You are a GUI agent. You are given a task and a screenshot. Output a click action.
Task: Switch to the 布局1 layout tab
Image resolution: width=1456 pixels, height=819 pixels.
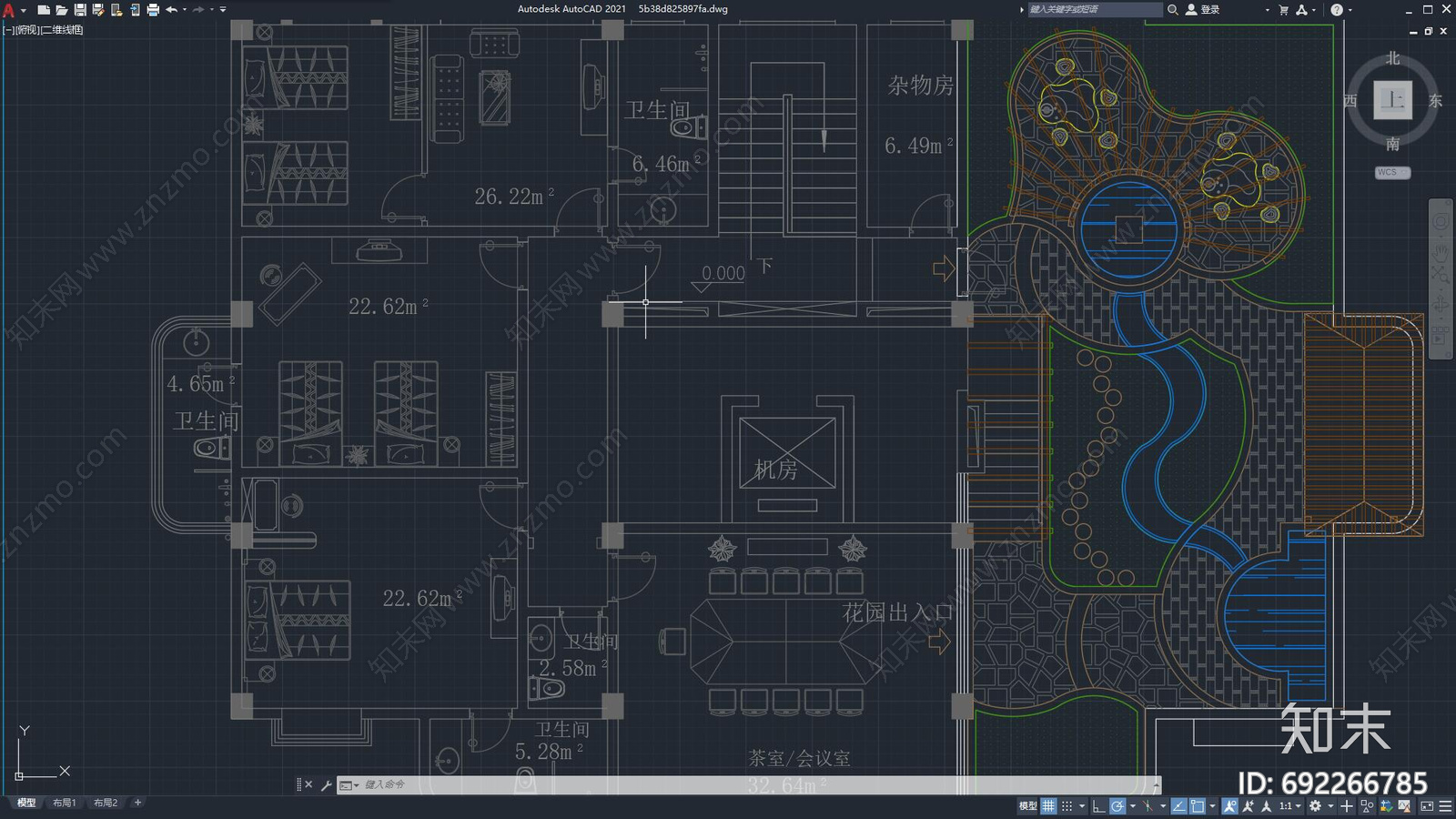pos(64,803)
